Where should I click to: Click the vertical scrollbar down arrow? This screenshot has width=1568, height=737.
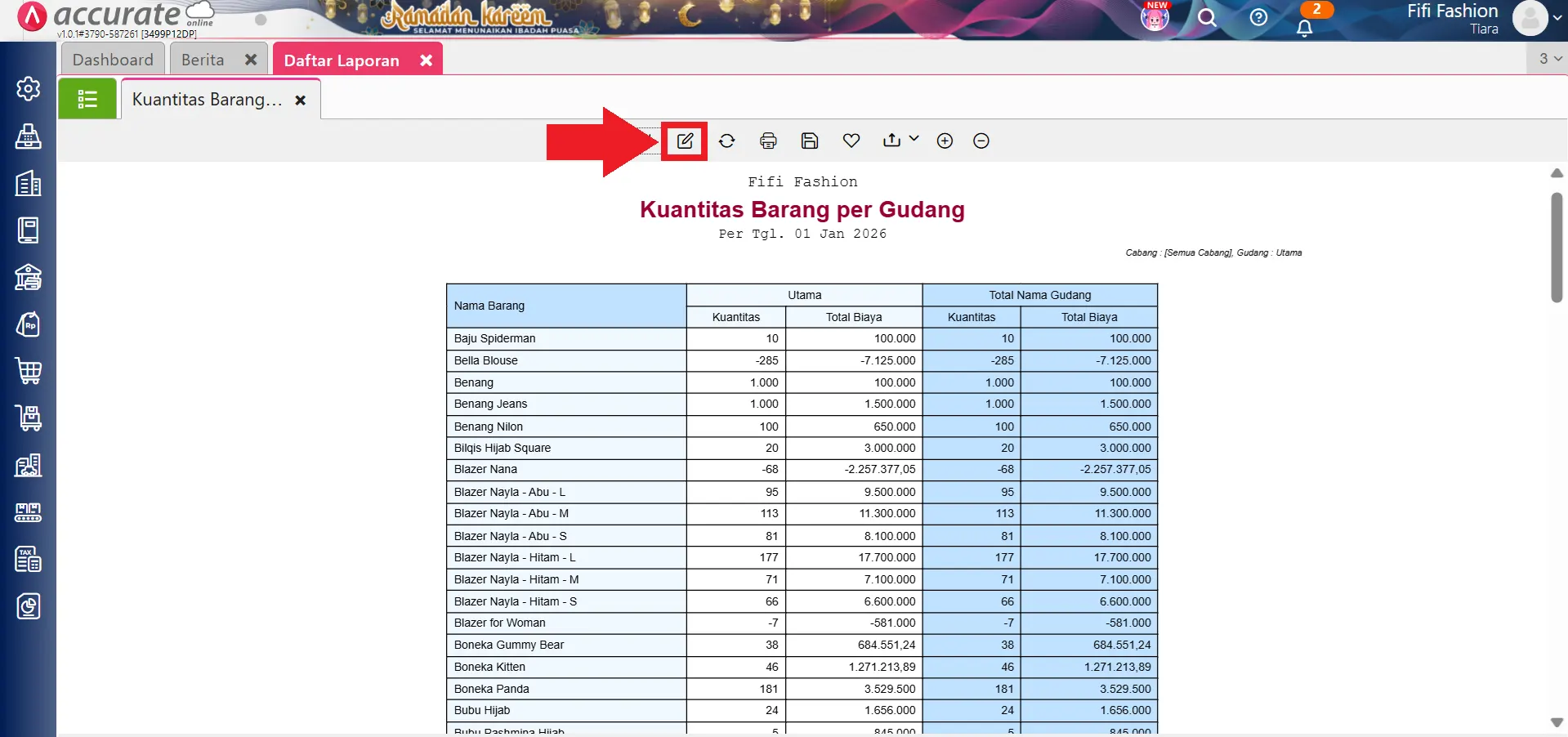click(x=1557, y=722)
